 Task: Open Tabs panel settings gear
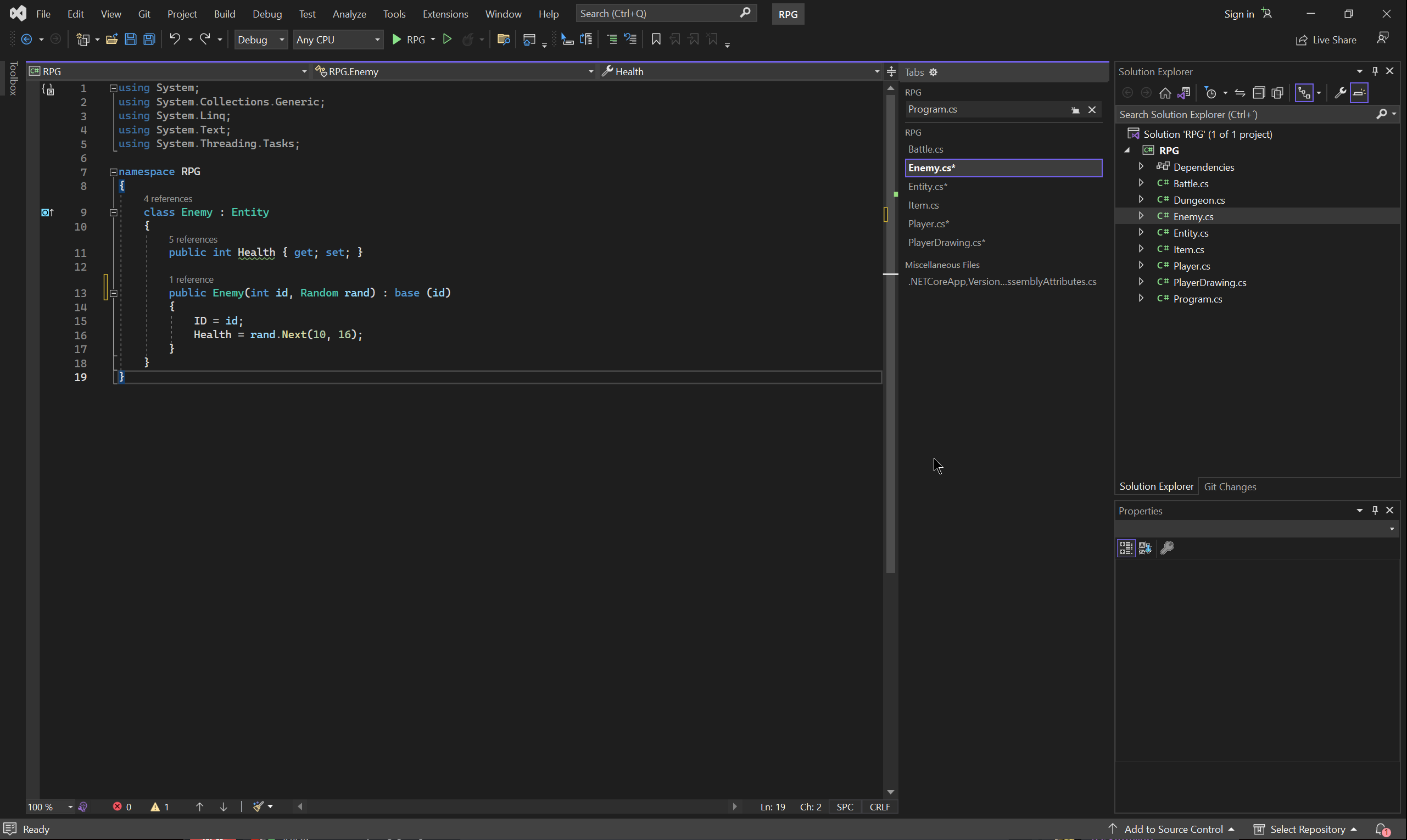[x=934, y=72]
